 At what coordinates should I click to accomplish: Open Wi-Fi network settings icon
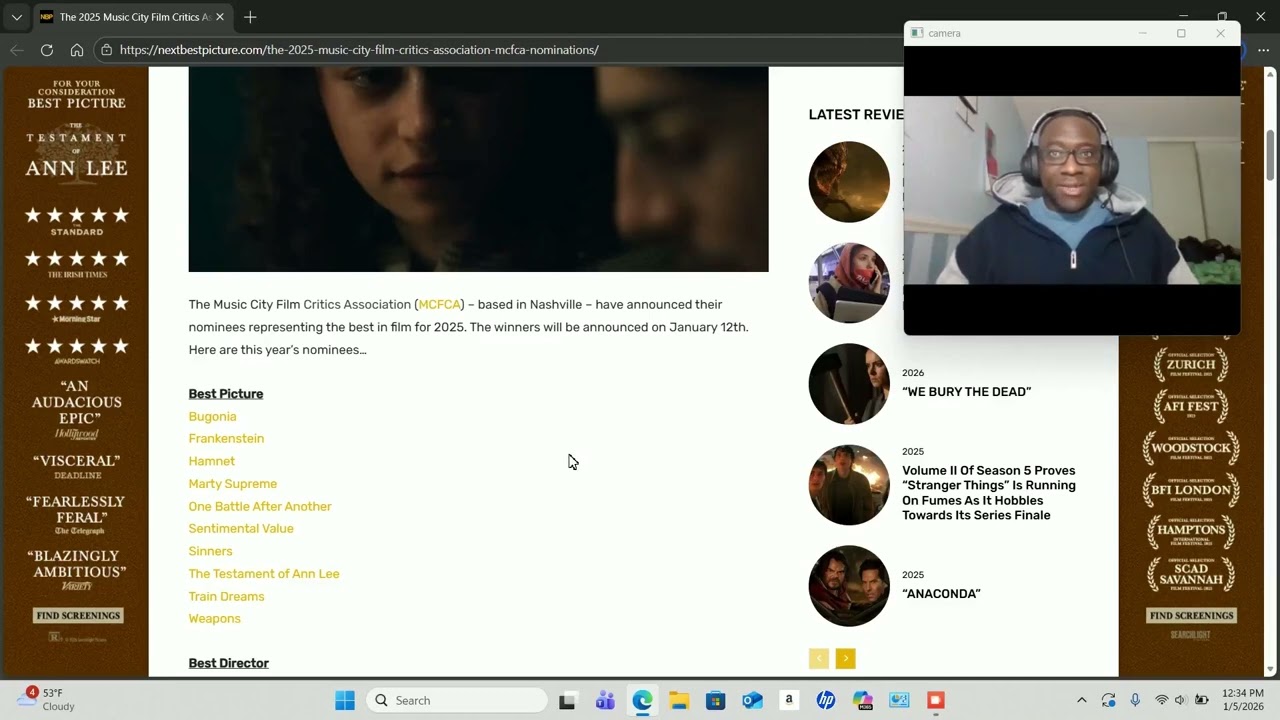[x=1161, y=700]
